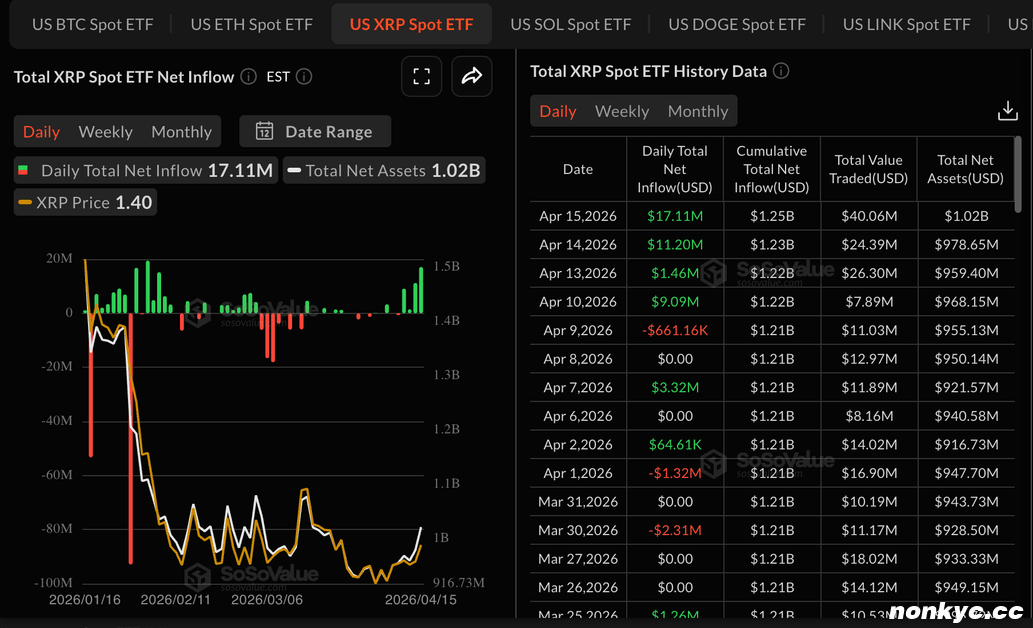This screenshot has height=628, width=1033.
Task: Show Monthly history data table
Action: (698, 112)
